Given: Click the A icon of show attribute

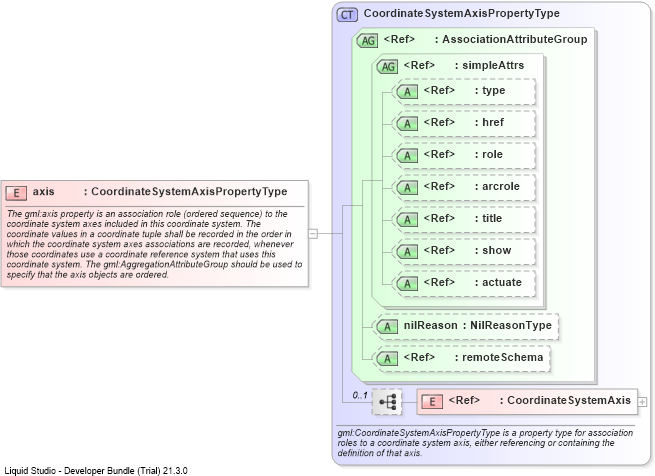Looking at the screenshot, I should point(407,252).
